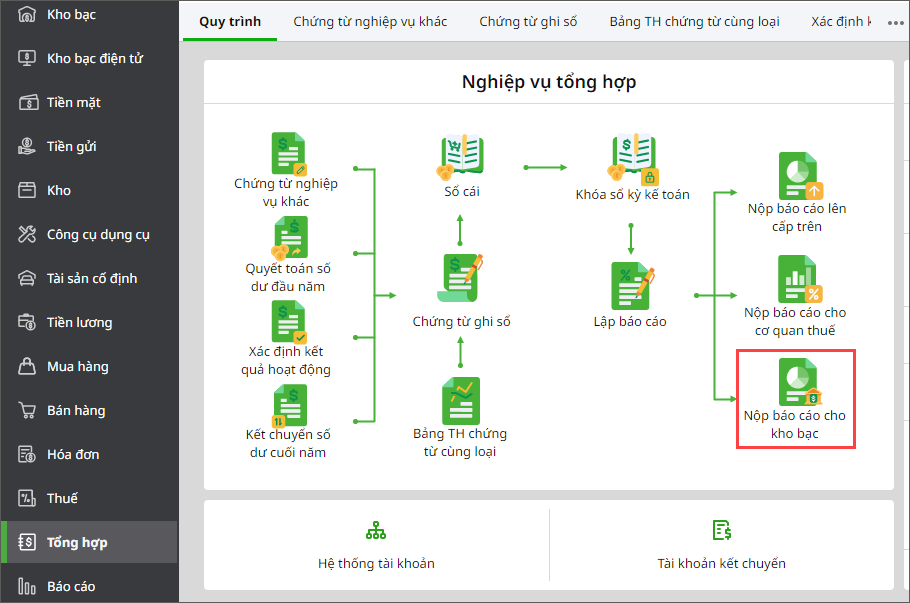This screenshot has width=910, height=603.
Task: Click the Sổ cái label
Action: [462, 192]
